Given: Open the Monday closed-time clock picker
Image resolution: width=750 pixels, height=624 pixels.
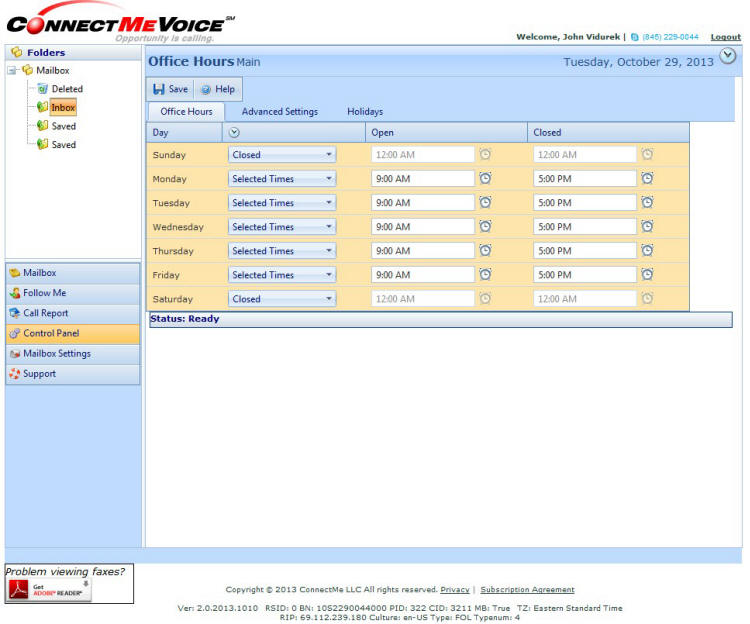Looking at the screenshot, I should [648, 178].
